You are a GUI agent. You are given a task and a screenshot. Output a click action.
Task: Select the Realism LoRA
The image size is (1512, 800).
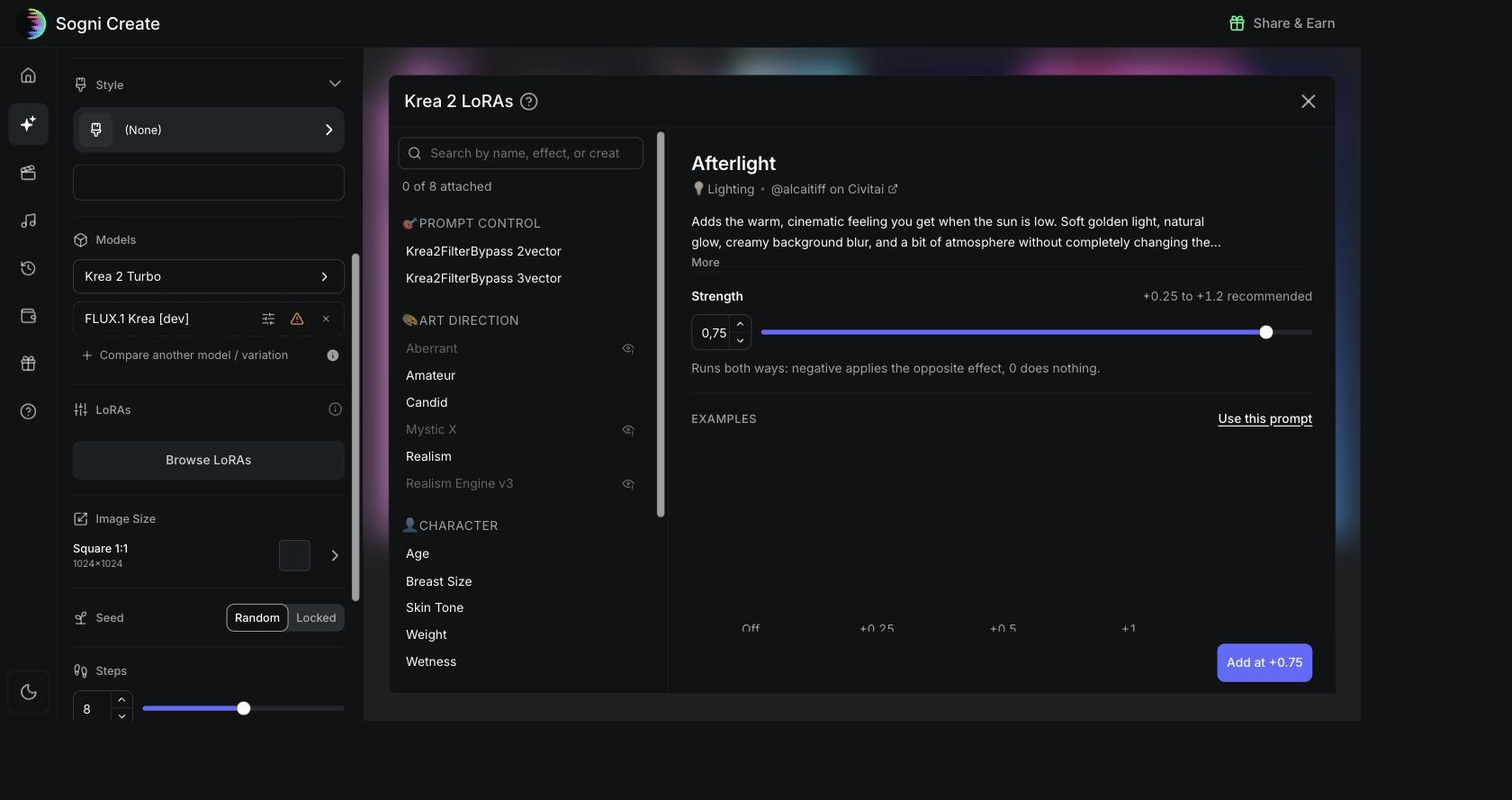click(x=428, y=456)
